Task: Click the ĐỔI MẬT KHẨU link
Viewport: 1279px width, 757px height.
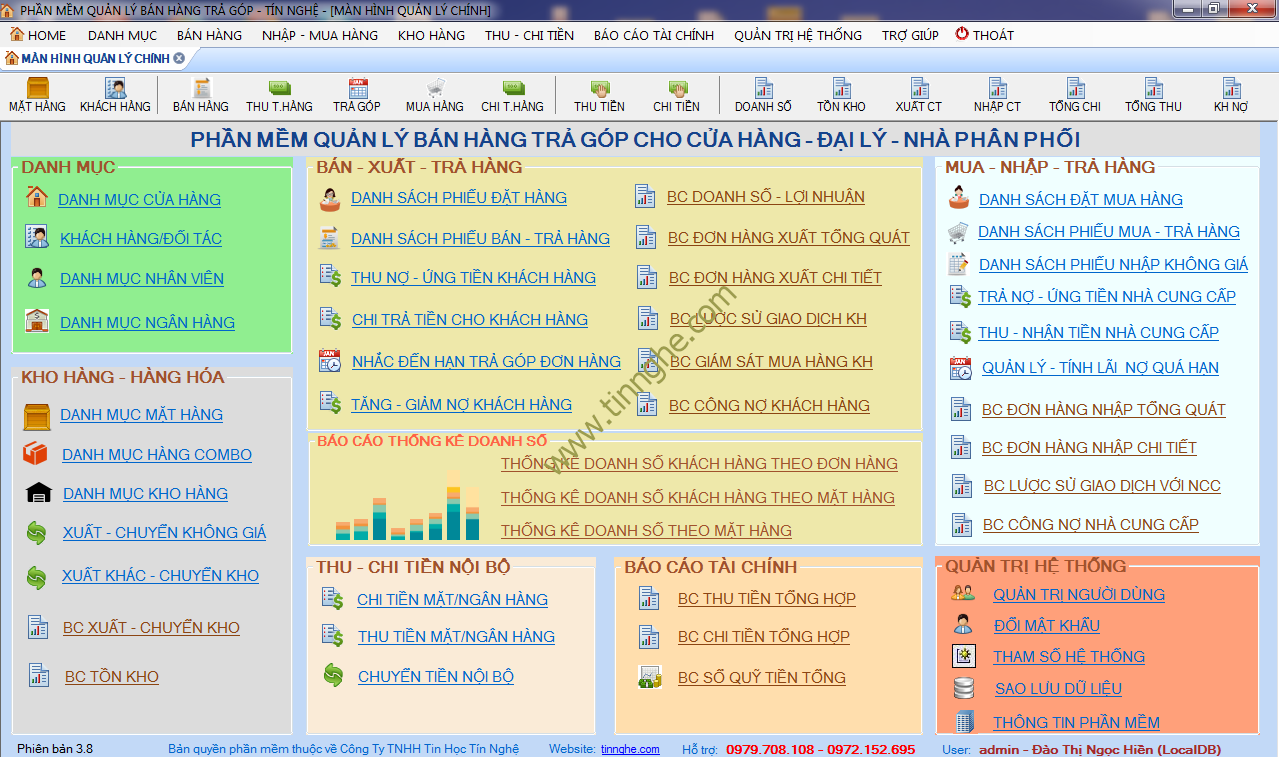Action: point(1046,626)
